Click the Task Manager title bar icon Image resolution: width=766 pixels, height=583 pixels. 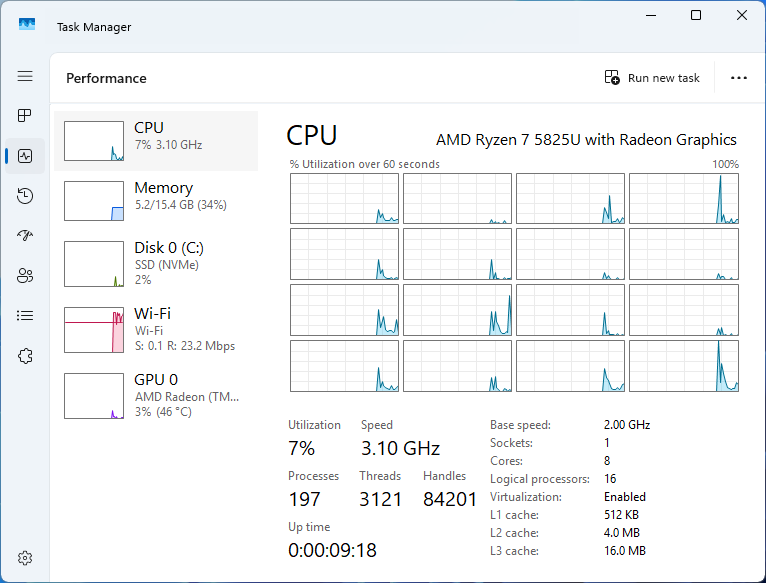coord(27,25)
